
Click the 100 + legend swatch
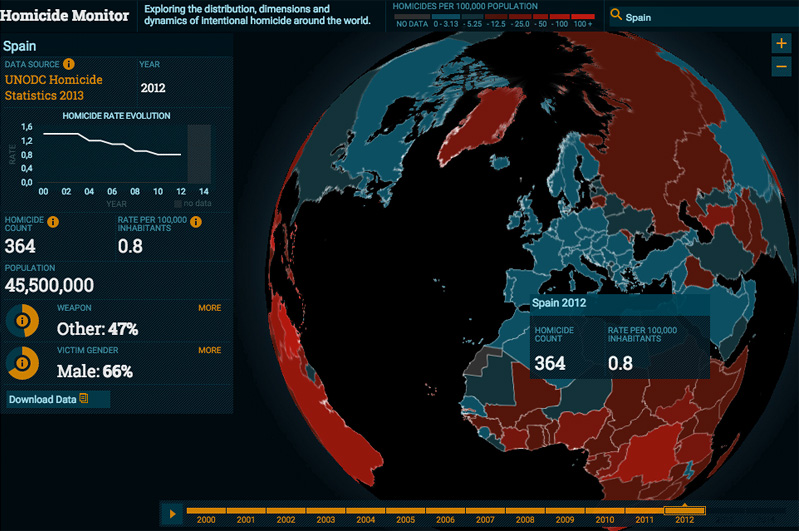pyautogui.click(x=582, y=17)
